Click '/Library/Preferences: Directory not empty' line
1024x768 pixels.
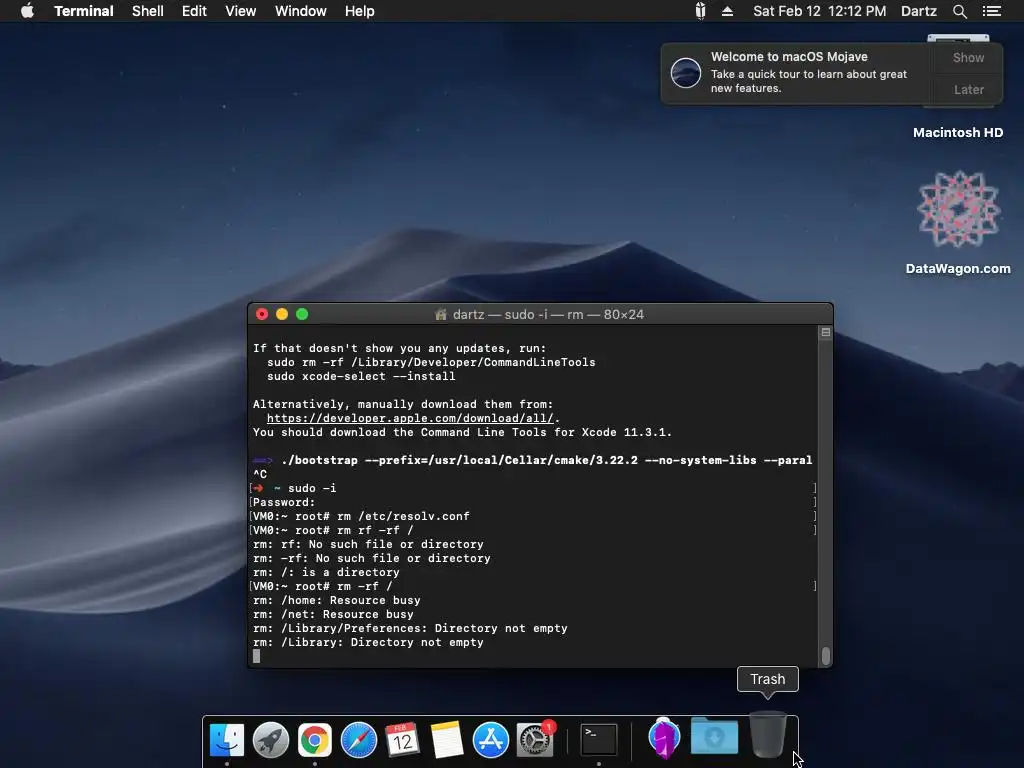pyautogui.click(x=410, y=628)
